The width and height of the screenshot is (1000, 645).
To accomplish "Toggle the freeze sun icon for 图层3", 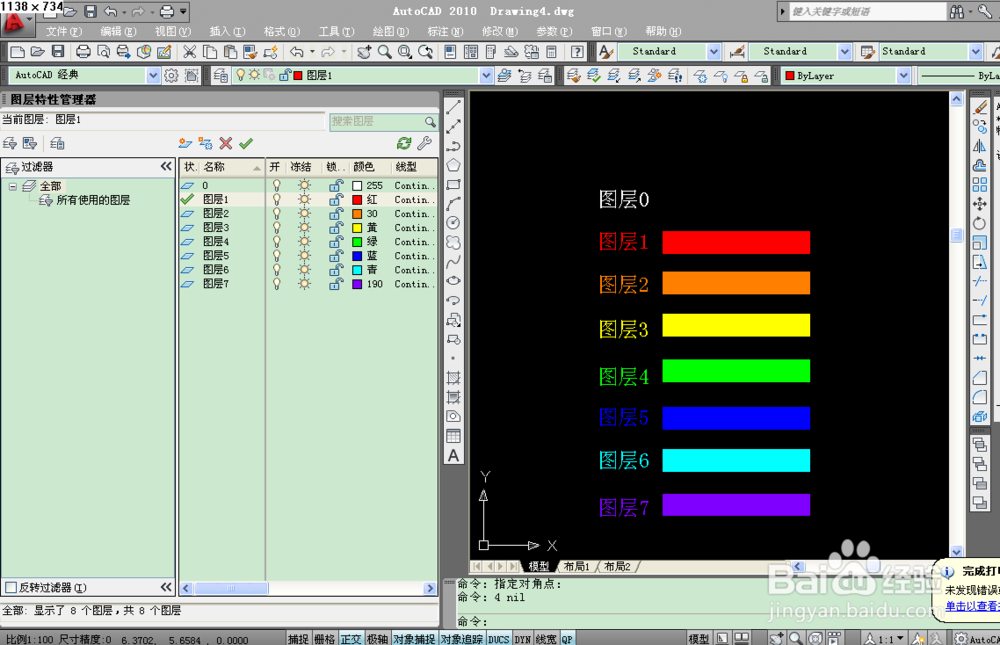I will point(304,228).
